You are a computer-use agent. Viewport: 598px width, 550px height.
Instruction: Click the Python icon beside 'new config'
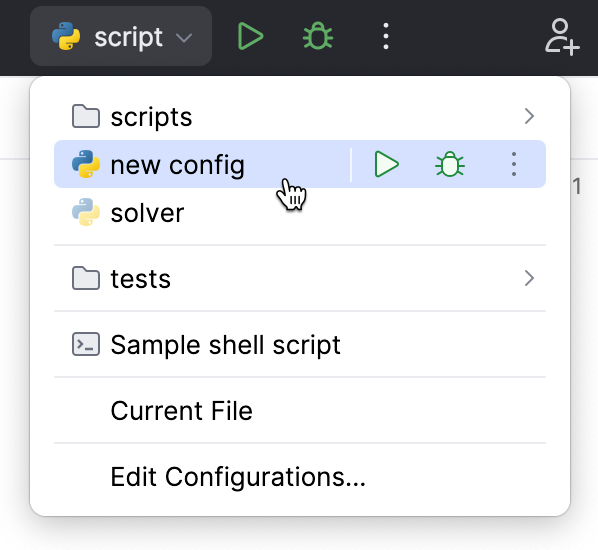click(x=86, y=164)
